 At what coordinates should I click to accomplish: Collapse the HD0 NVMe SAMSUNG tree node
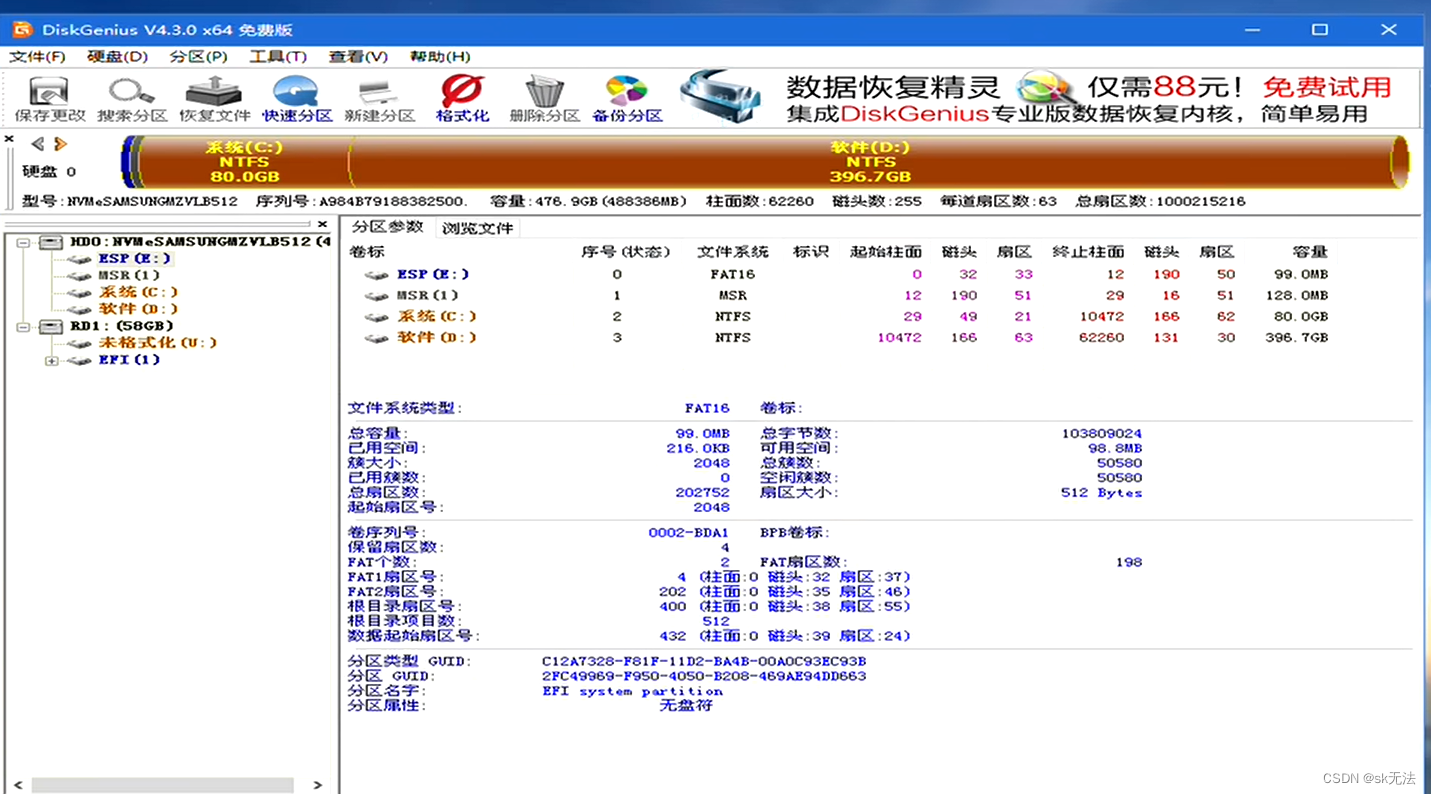[23, 242]
